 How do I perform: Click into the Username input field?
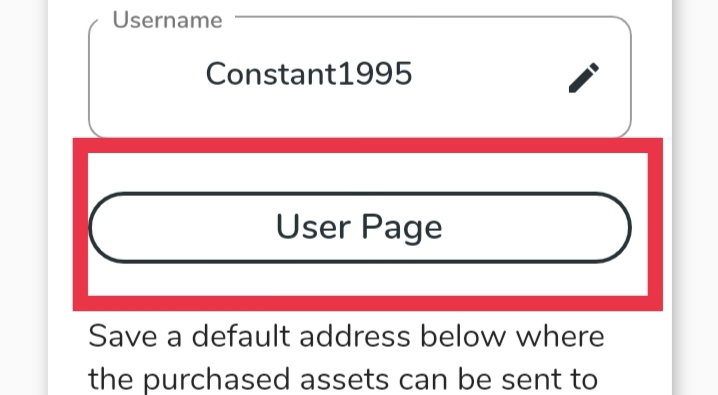[360, 77]
